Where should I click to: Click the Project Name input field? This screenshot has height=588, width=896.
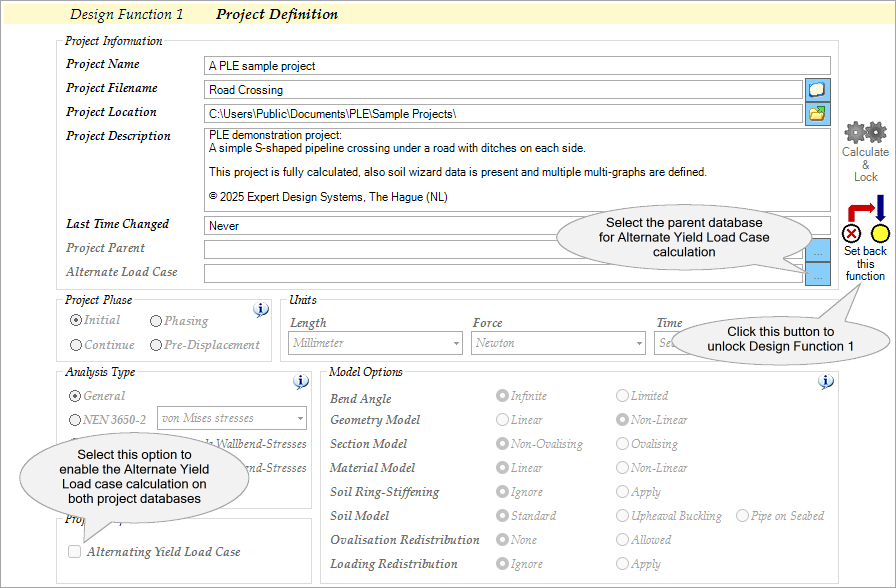(x=517, y=66)
